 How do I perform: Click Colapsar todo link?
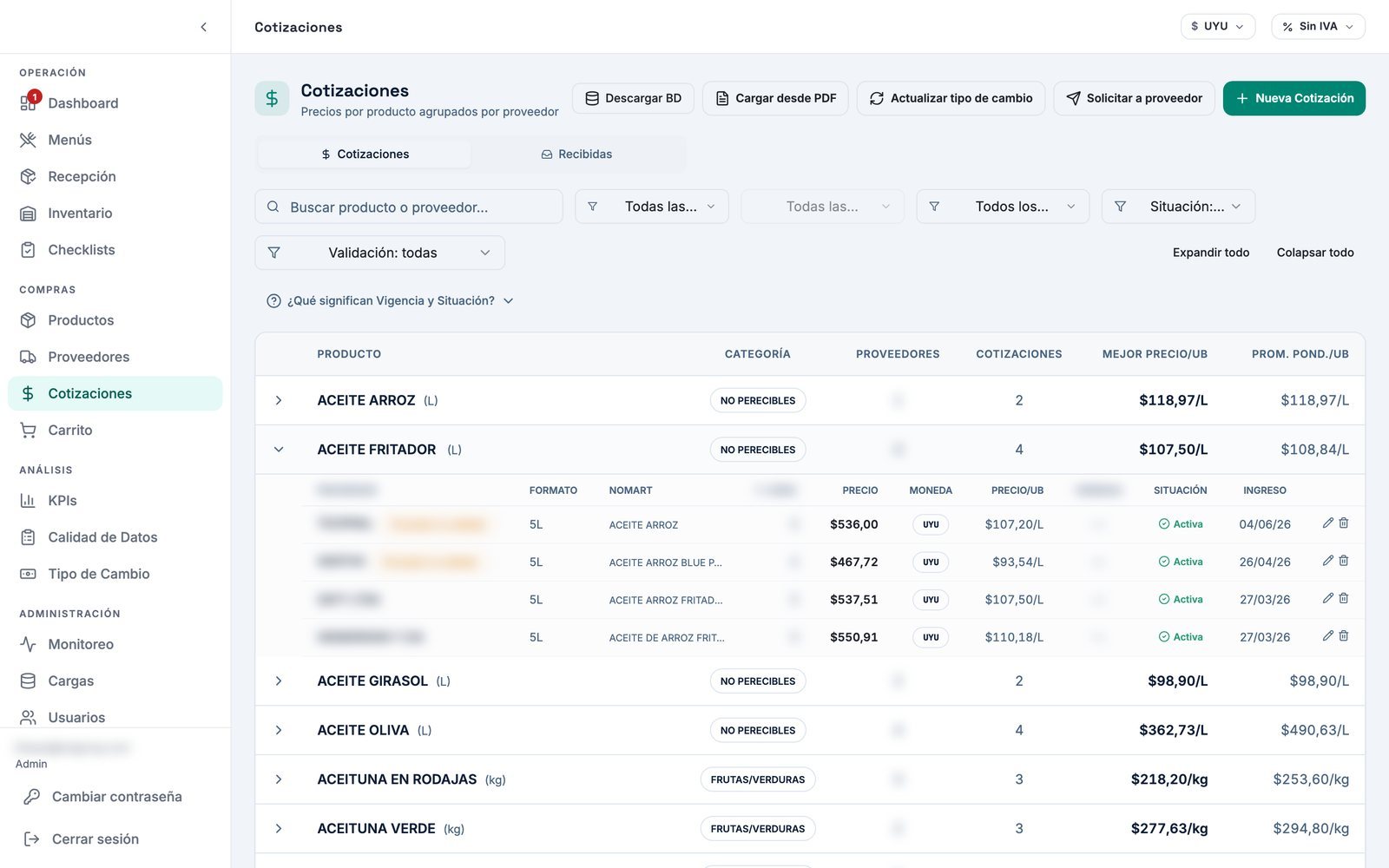[1315, 253]
